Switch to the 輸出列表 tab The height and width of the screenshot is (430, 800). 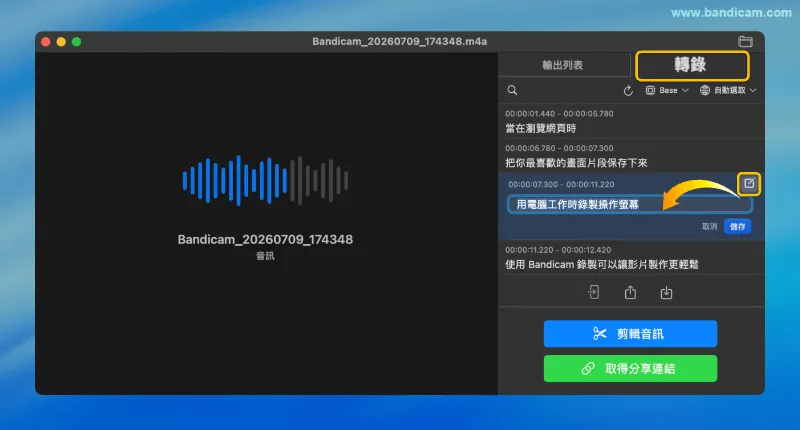(563, 65)
